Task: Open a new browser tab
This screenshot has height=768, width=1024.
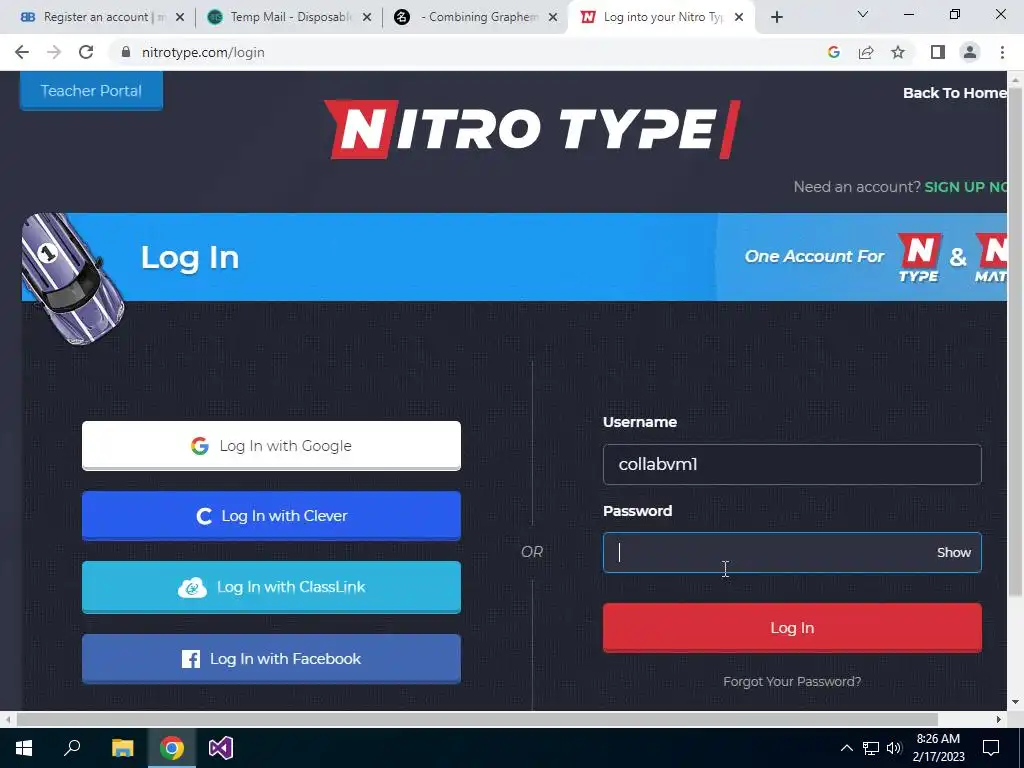Action: coord(776,17)
